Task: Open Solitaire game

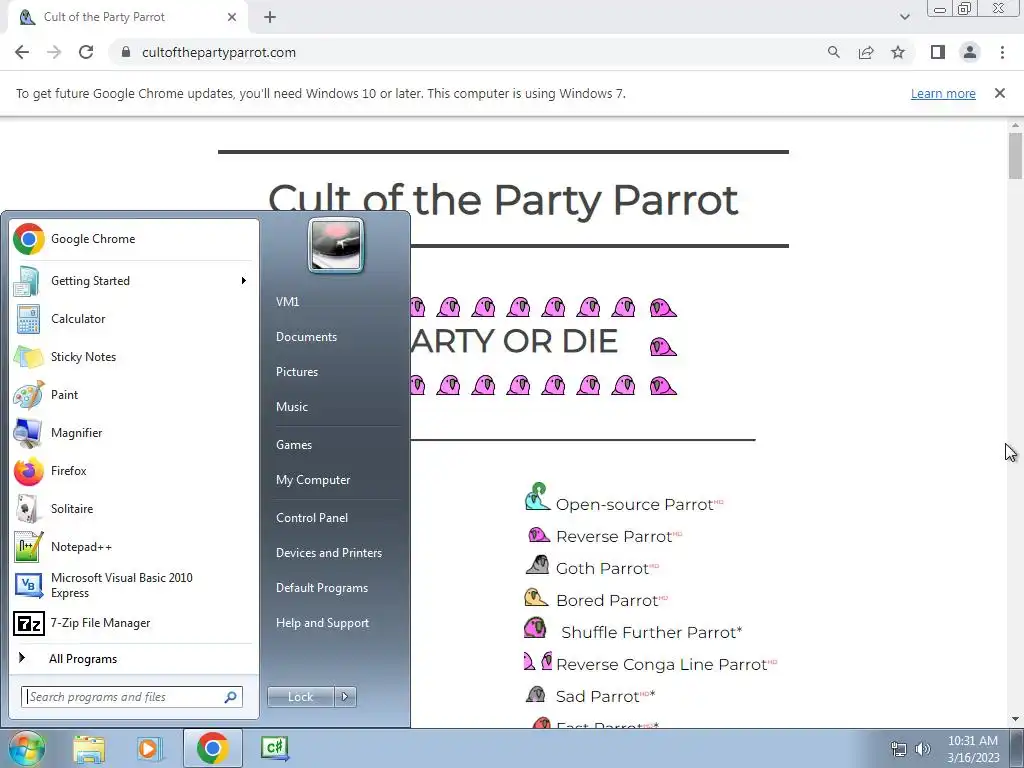Action: click(133, 509)
